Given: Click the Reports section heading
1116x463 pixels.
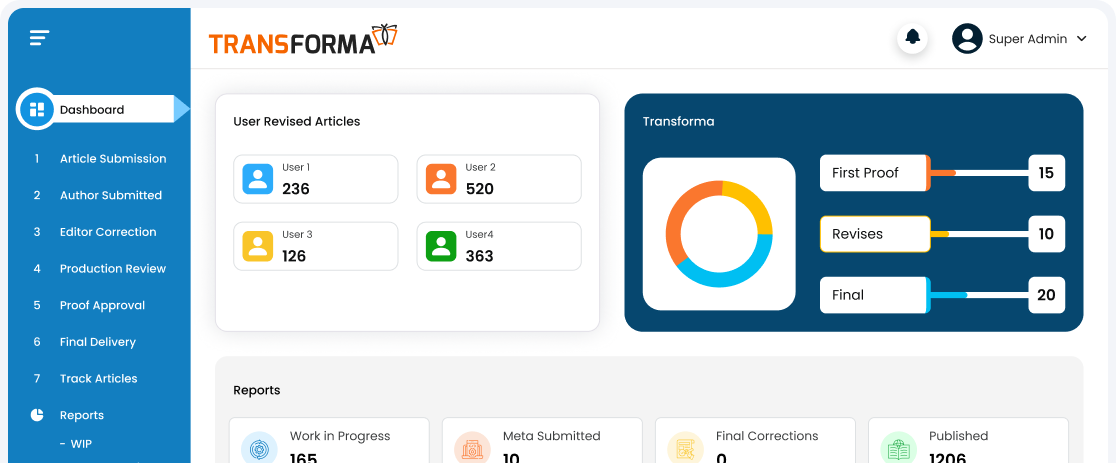Looking at the screenshot, I should 257,390.
